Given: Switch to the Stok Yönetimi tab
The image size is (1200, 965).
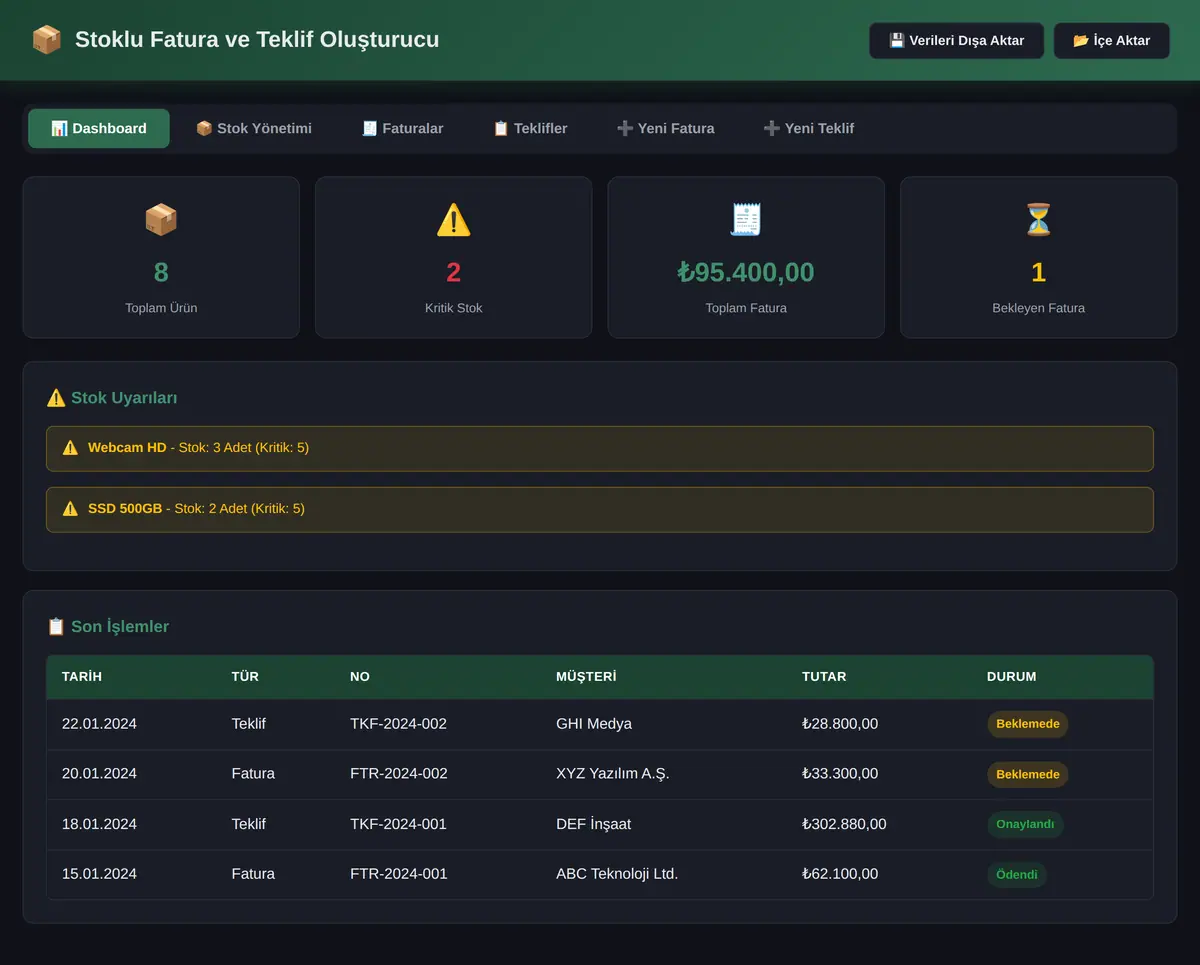Looking at the screenshot, I should click(x=254, y=129).
